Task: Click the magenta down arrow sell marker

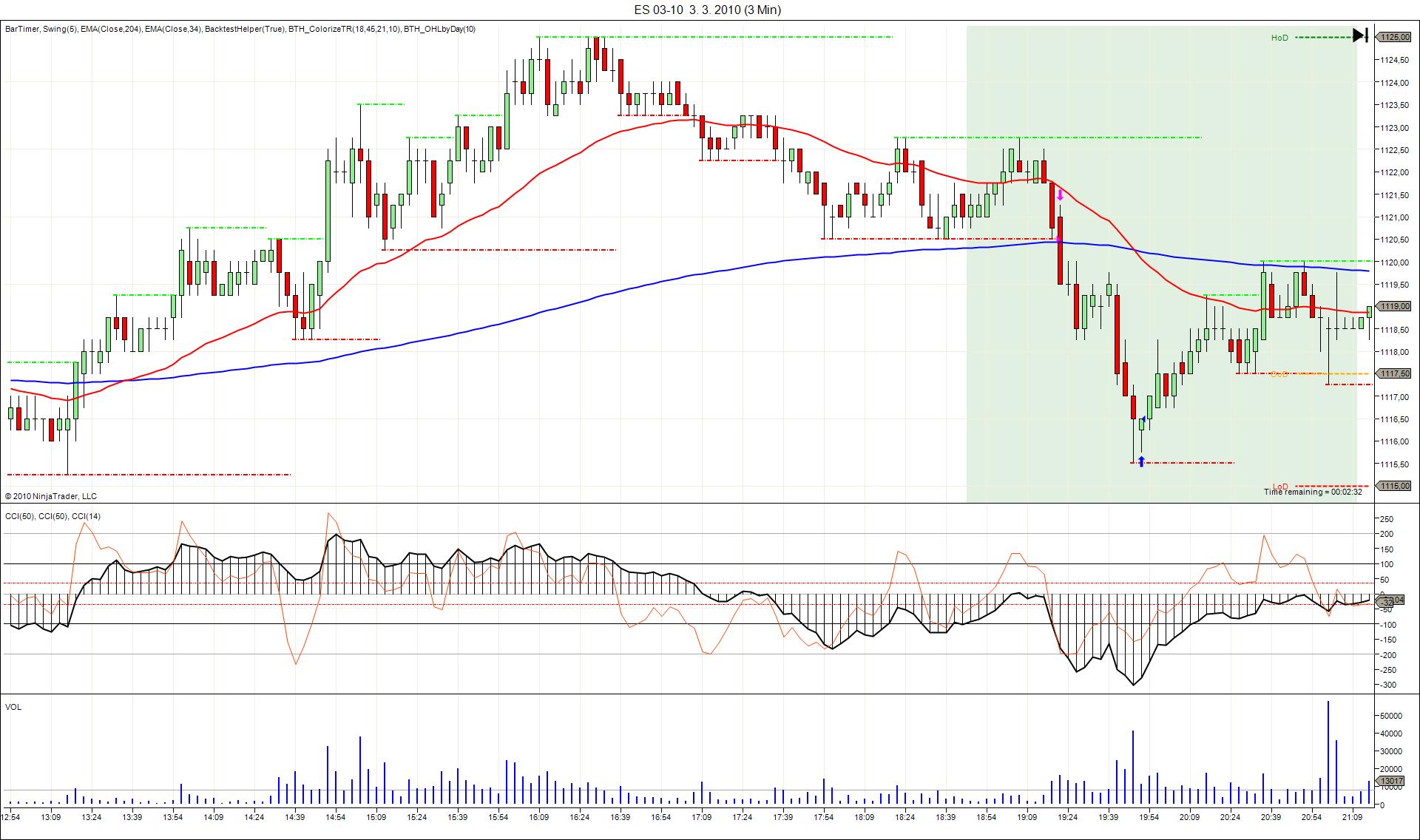Action: pos(1060,195)
